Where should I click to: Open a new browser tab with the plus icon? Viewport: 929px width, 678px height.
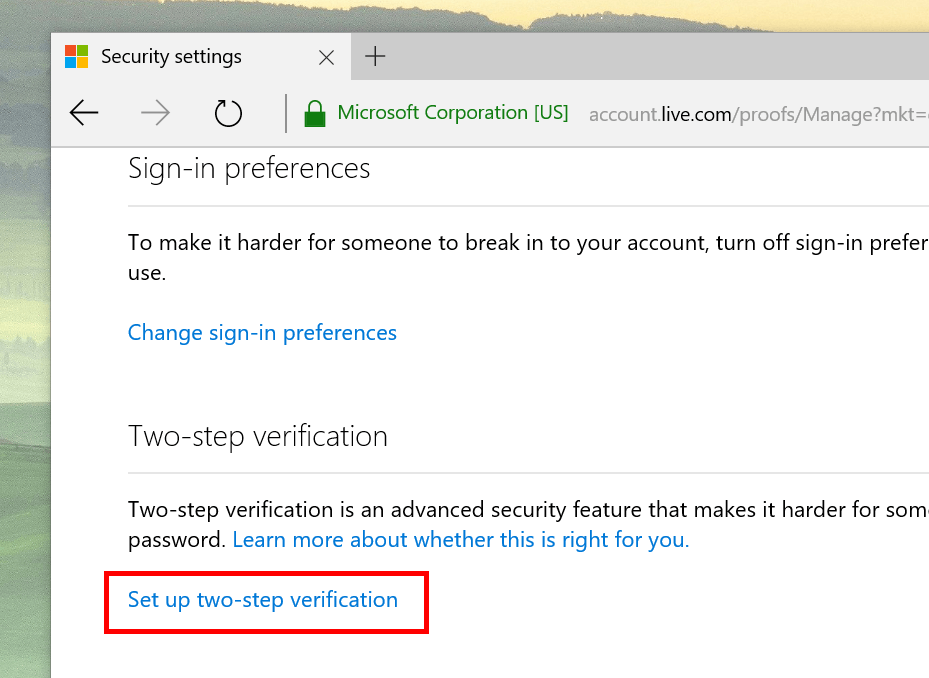click(375, 55)
